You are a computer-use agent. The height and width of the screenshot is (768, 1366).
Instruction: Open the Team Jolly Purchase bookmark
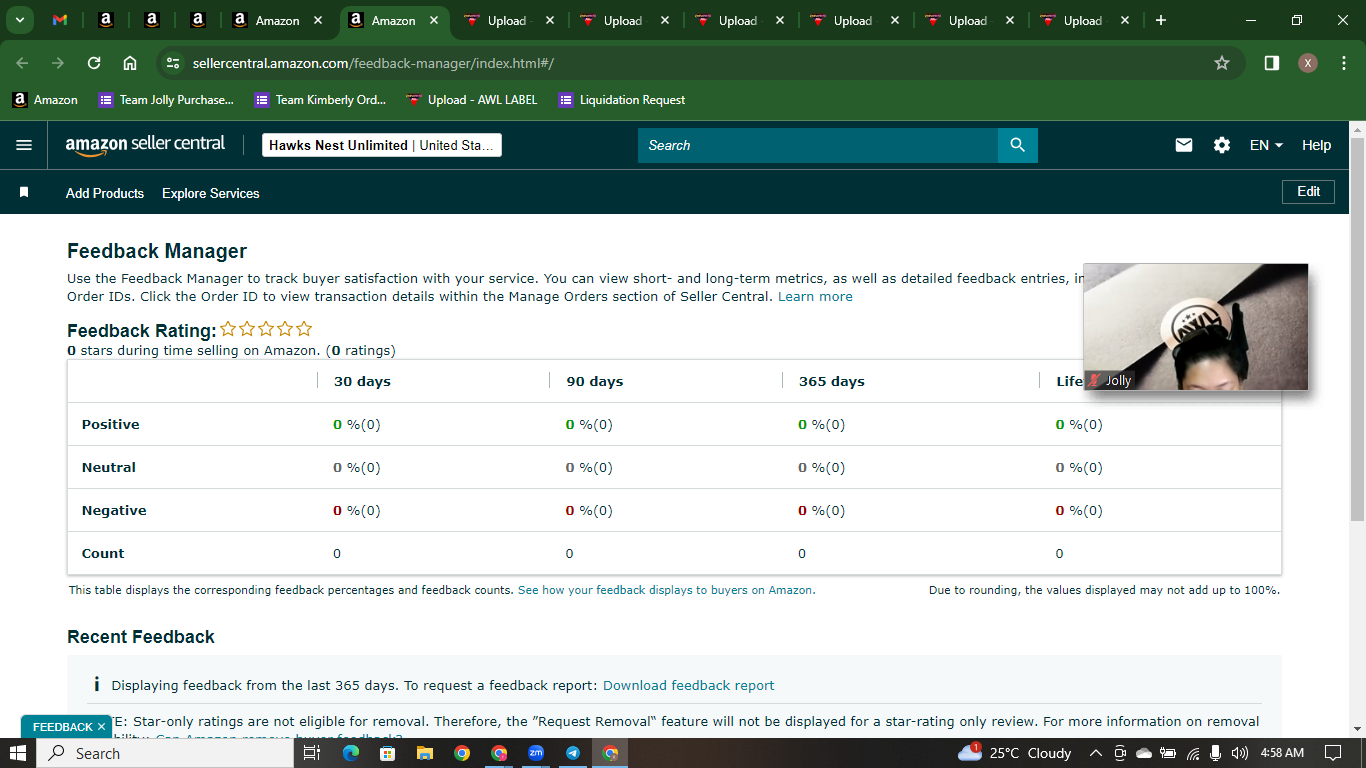pyautogui.click(x=166, y=100)
